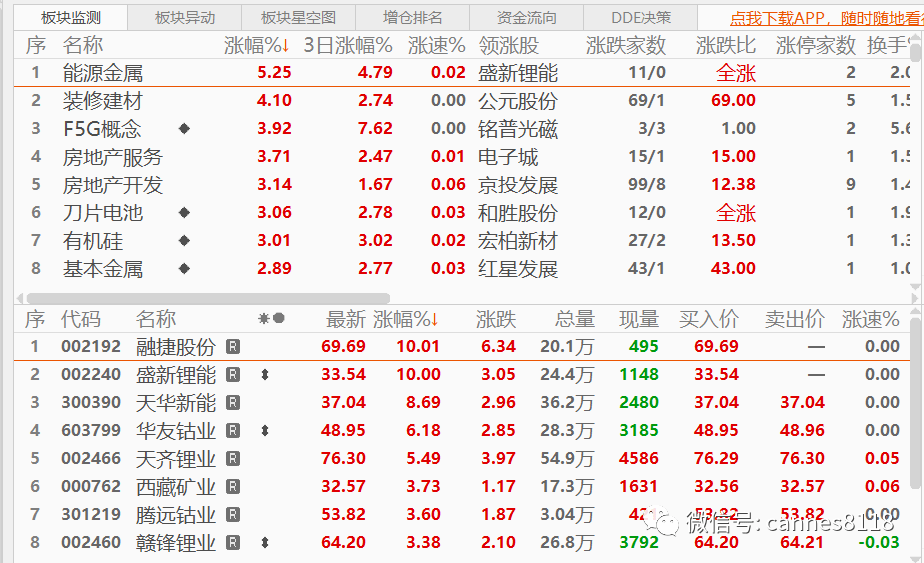Image resolution: width=924 pixels, height=563 pixels.
Task: Select the 基本金属 sector row
Action: pos(462,268)
